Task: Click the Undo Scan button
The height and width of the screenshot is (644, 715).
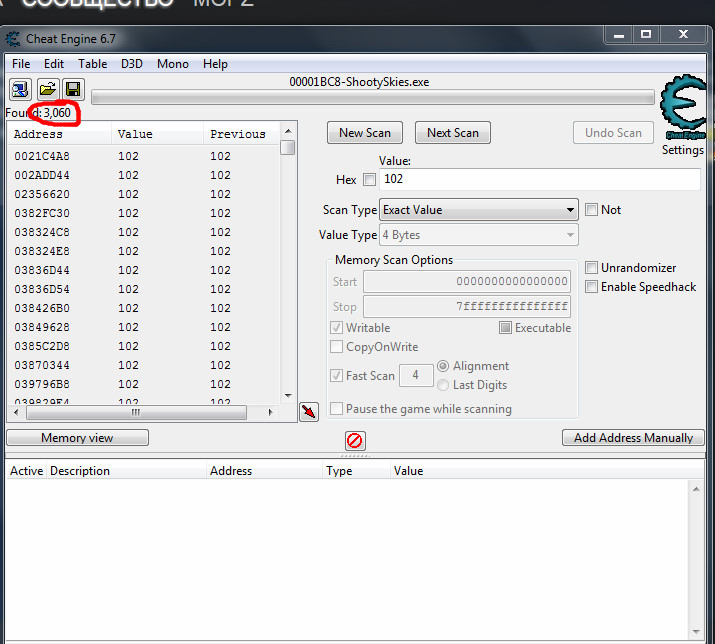Action: click(x=613, y=133)
